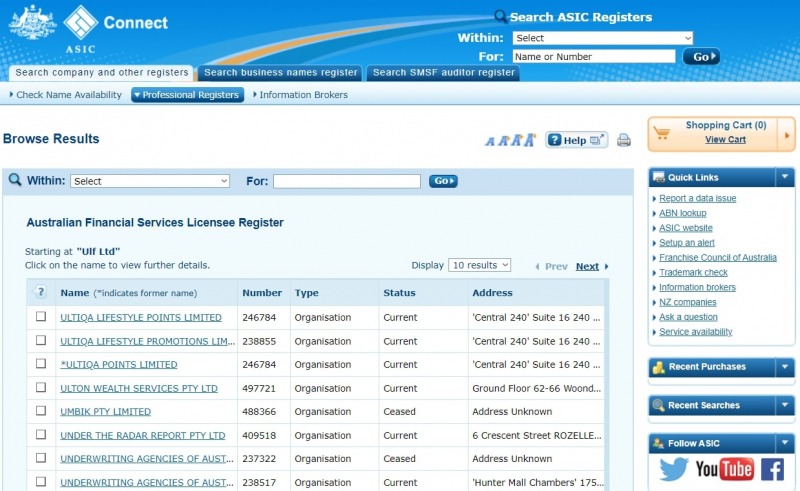Viewport: 800px width, 491px height.
Task: Open ASIC YouTube channel
Action: pos(724,469)
